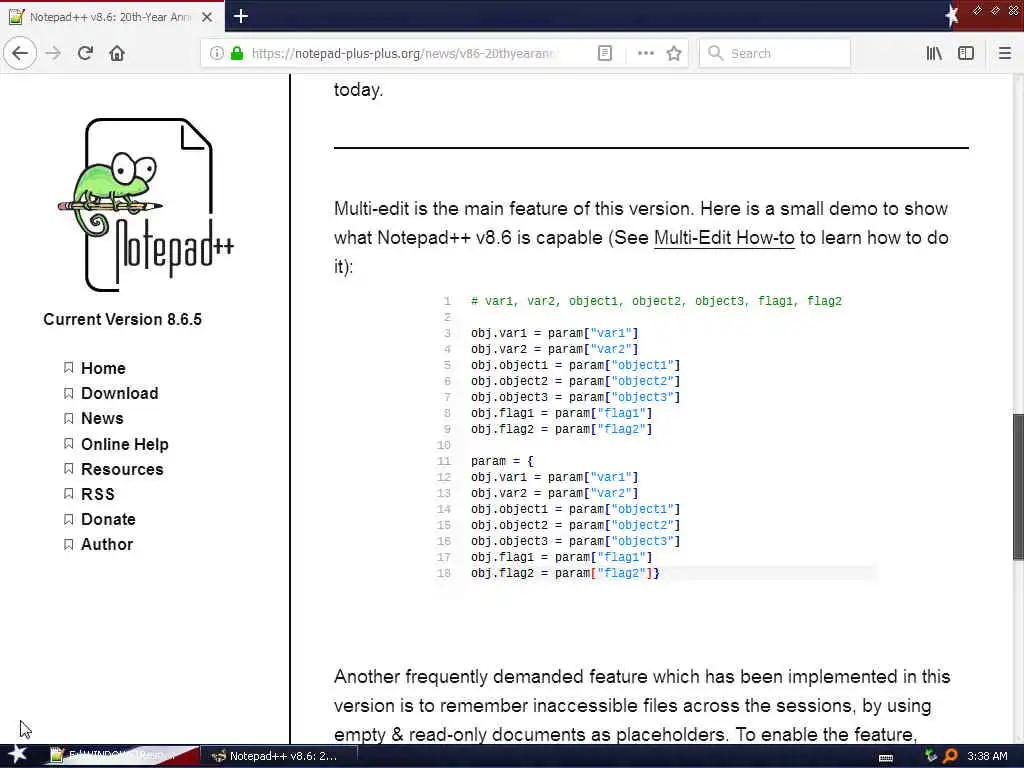The width and height of the screenshot is (1024, 768).
Task: Click the line reading 'today.'
Action: tap(359, 89)
